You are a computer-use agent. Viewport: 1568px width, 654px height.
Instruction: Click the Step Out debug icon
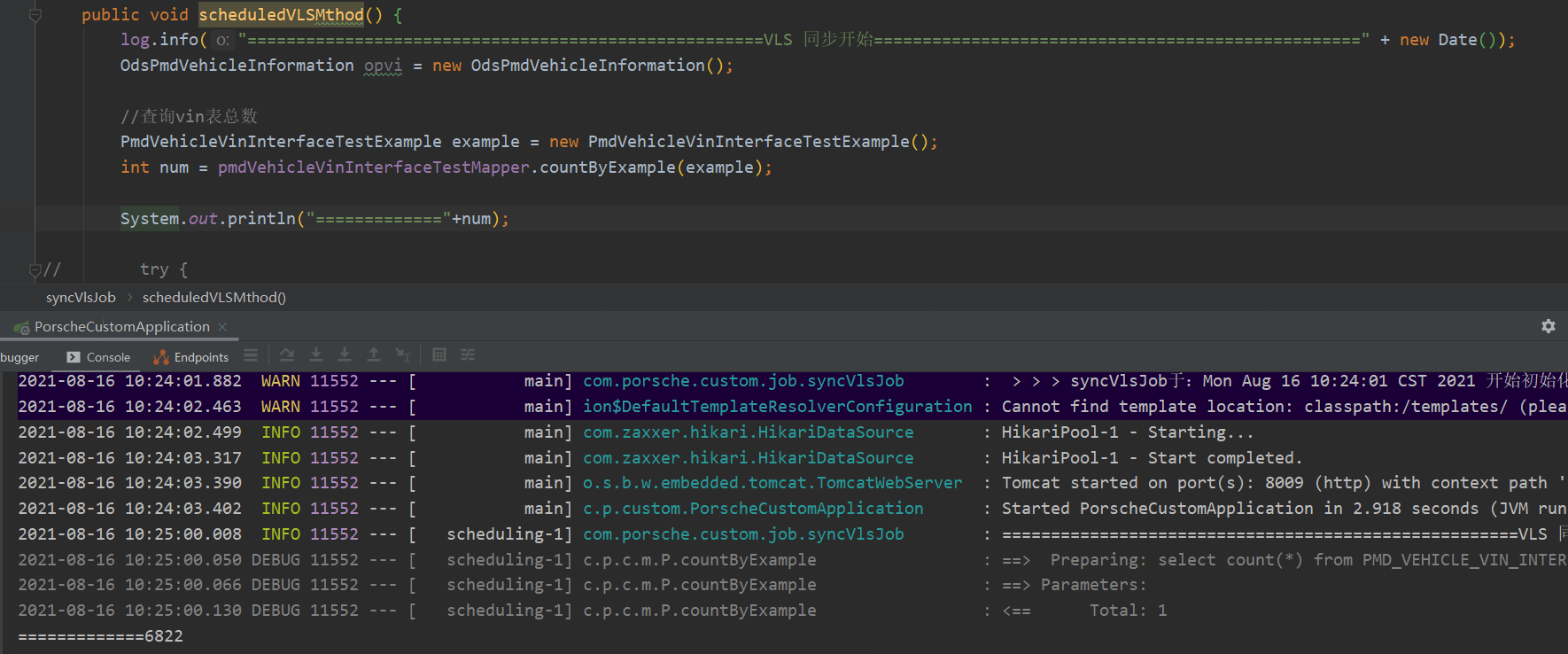tap(374, 355)
